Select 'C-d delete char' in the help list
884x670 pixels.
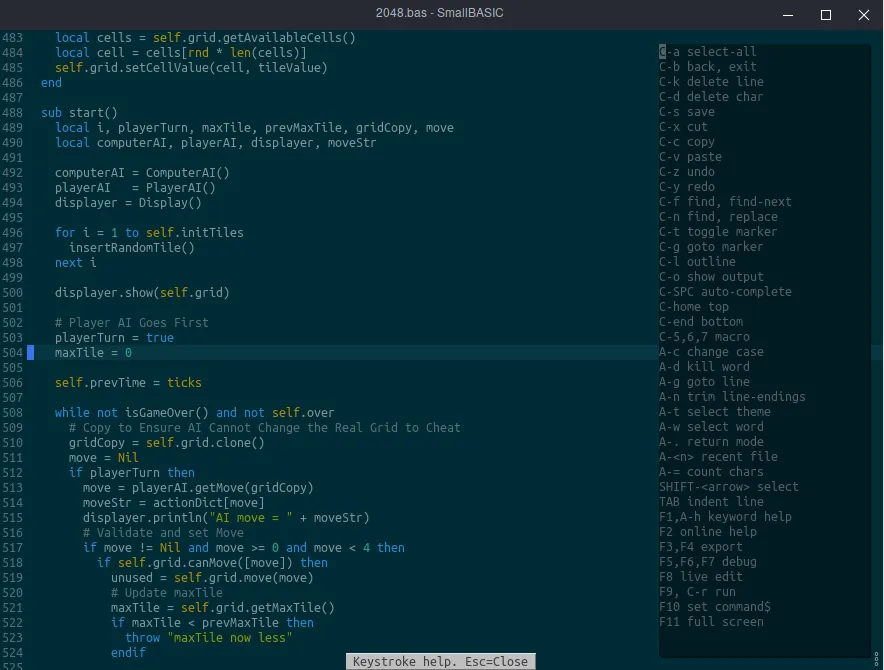[711, 97]
